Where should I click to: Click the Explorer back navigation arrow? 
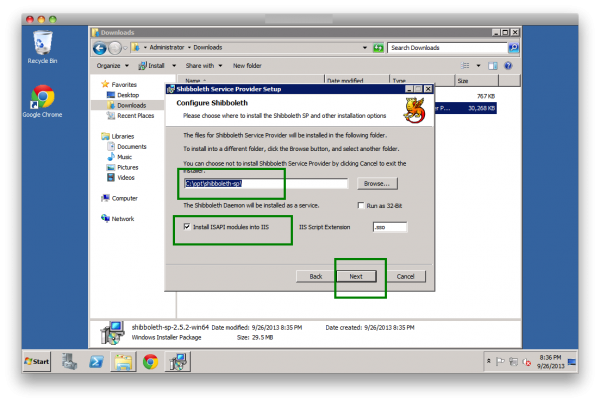(x=101, y=47)
